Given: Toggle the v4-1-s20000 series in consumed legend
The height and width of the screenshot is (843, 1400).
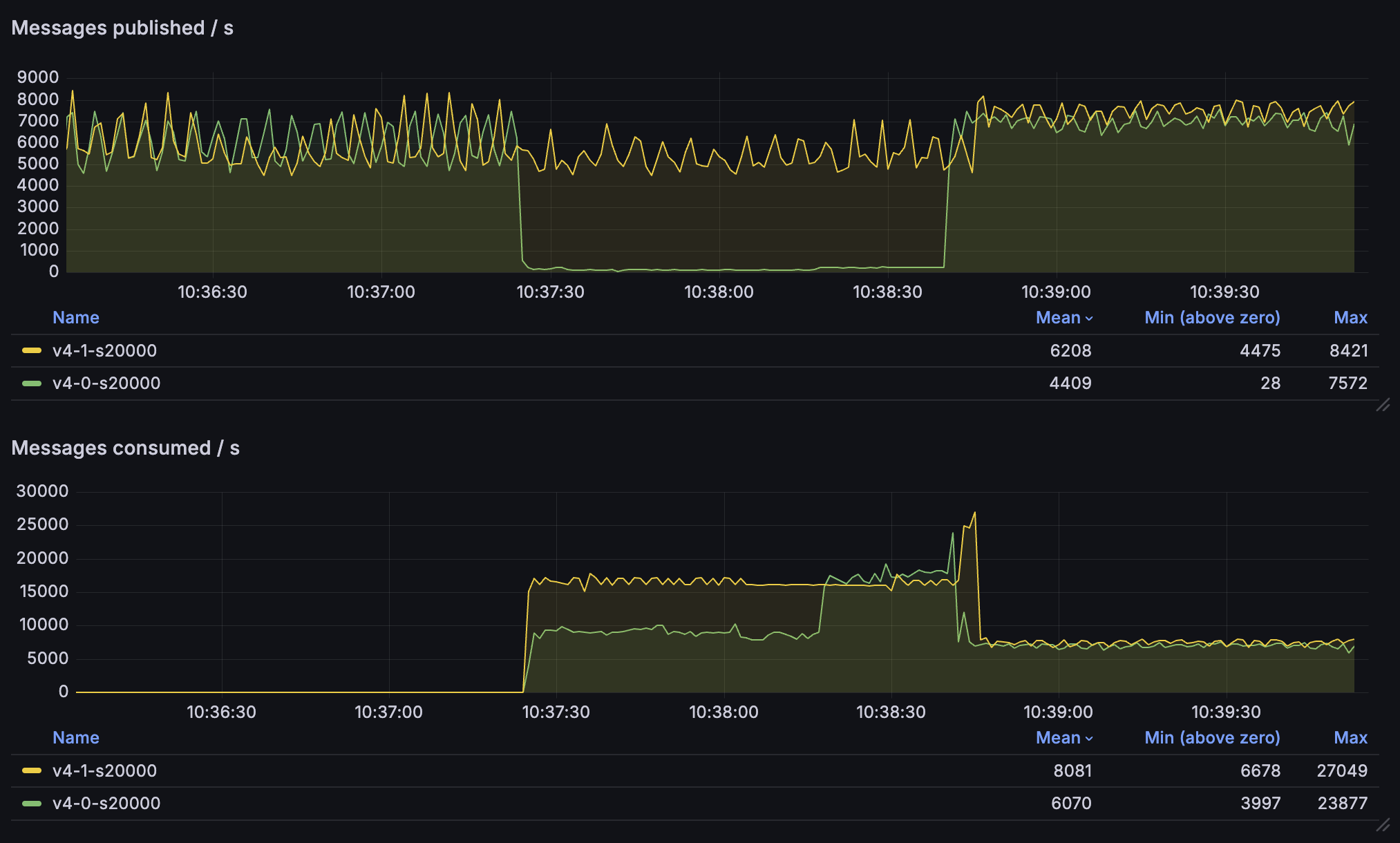Looking at the screenshot, I should coord(105,770).
